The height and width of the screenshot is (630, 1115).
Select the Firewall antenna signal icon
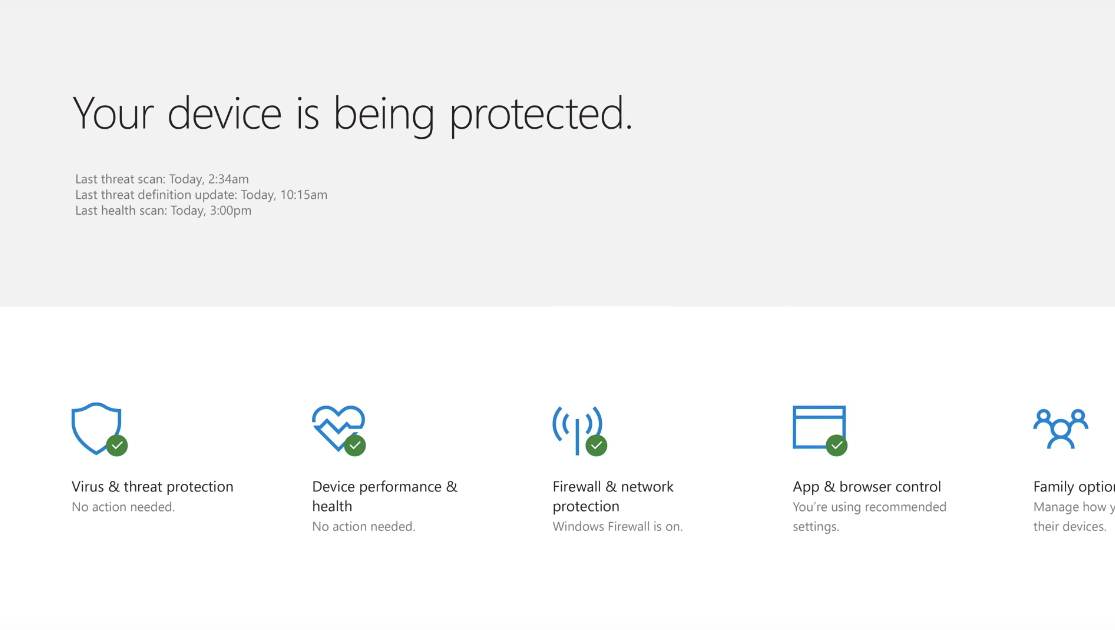(575, 426)
